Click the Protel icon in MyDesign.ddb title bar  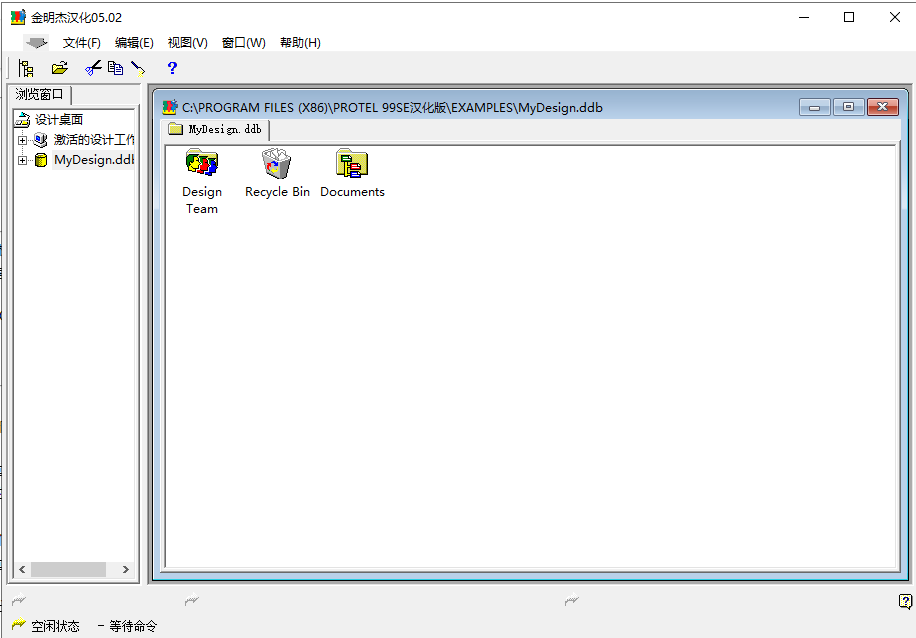coord(170,107)
